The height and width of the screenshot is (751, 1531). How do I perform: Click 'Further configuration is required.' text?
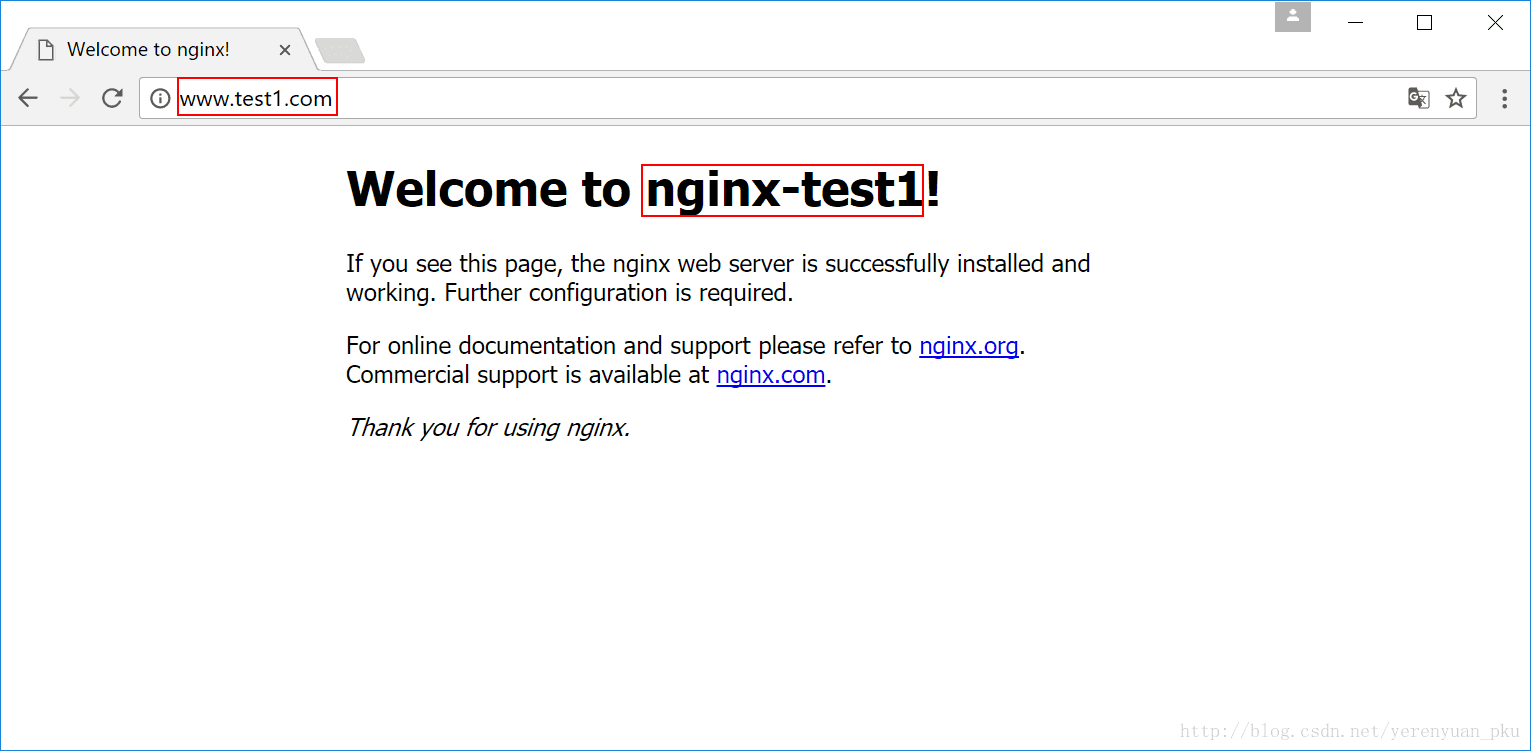tap(618, 293)
